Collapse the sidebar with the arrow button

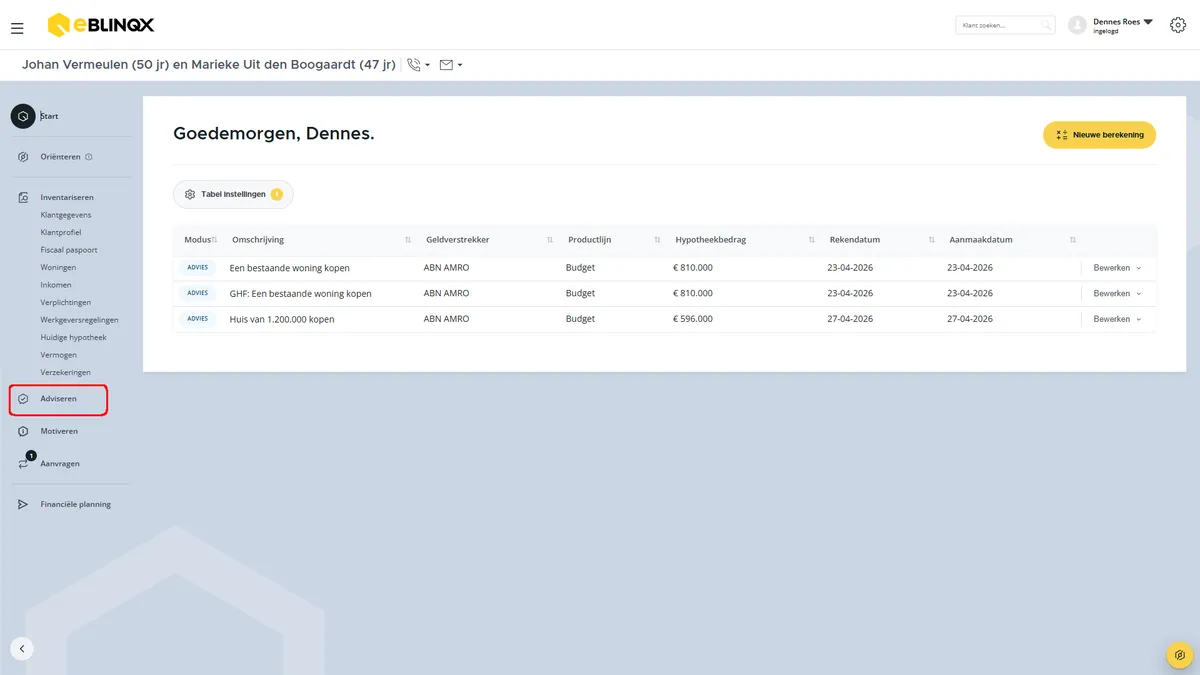coord(22,648)
